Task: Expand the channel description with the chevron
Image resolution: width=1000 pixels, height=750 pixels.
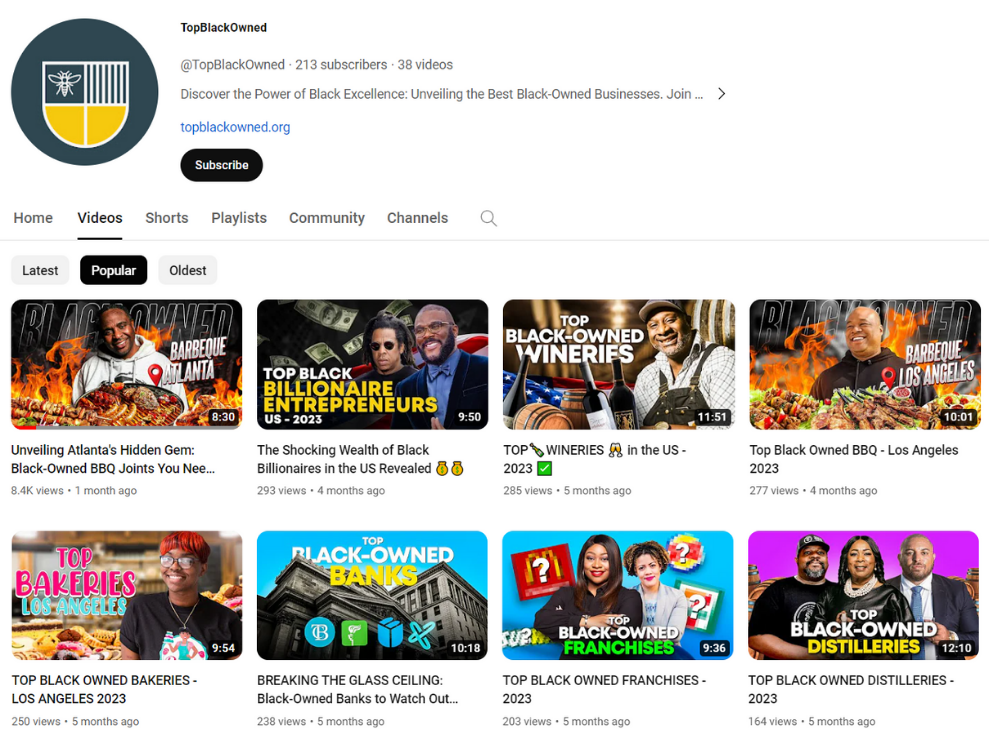Action: pos(721,94)
